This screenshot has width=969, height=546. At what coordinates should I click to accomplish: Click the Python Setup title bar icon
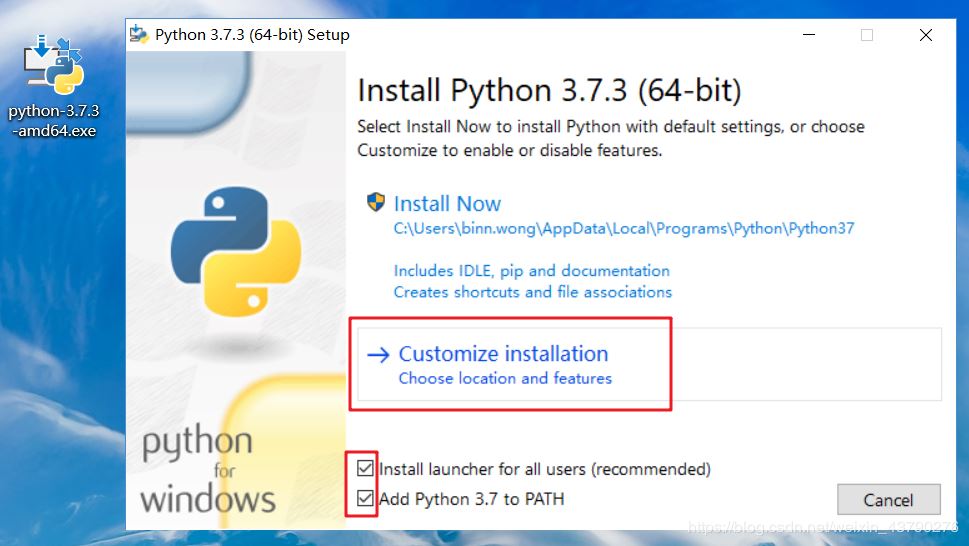point(139,35)
